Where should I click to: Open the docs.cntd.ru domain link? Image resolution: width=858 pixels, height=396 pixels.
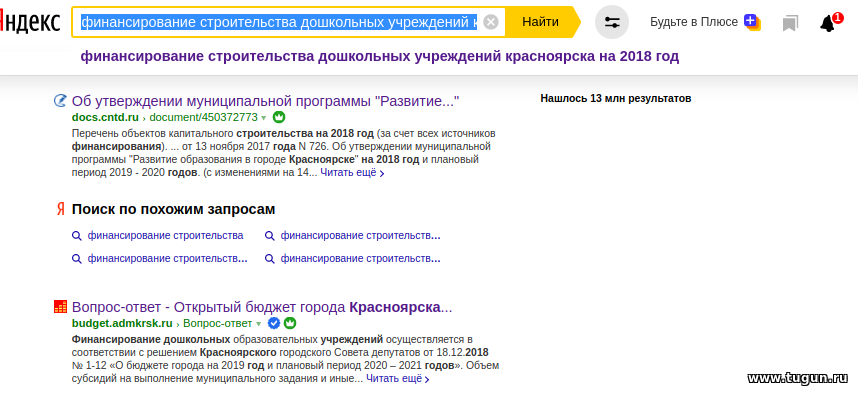[x=105, y=117]
